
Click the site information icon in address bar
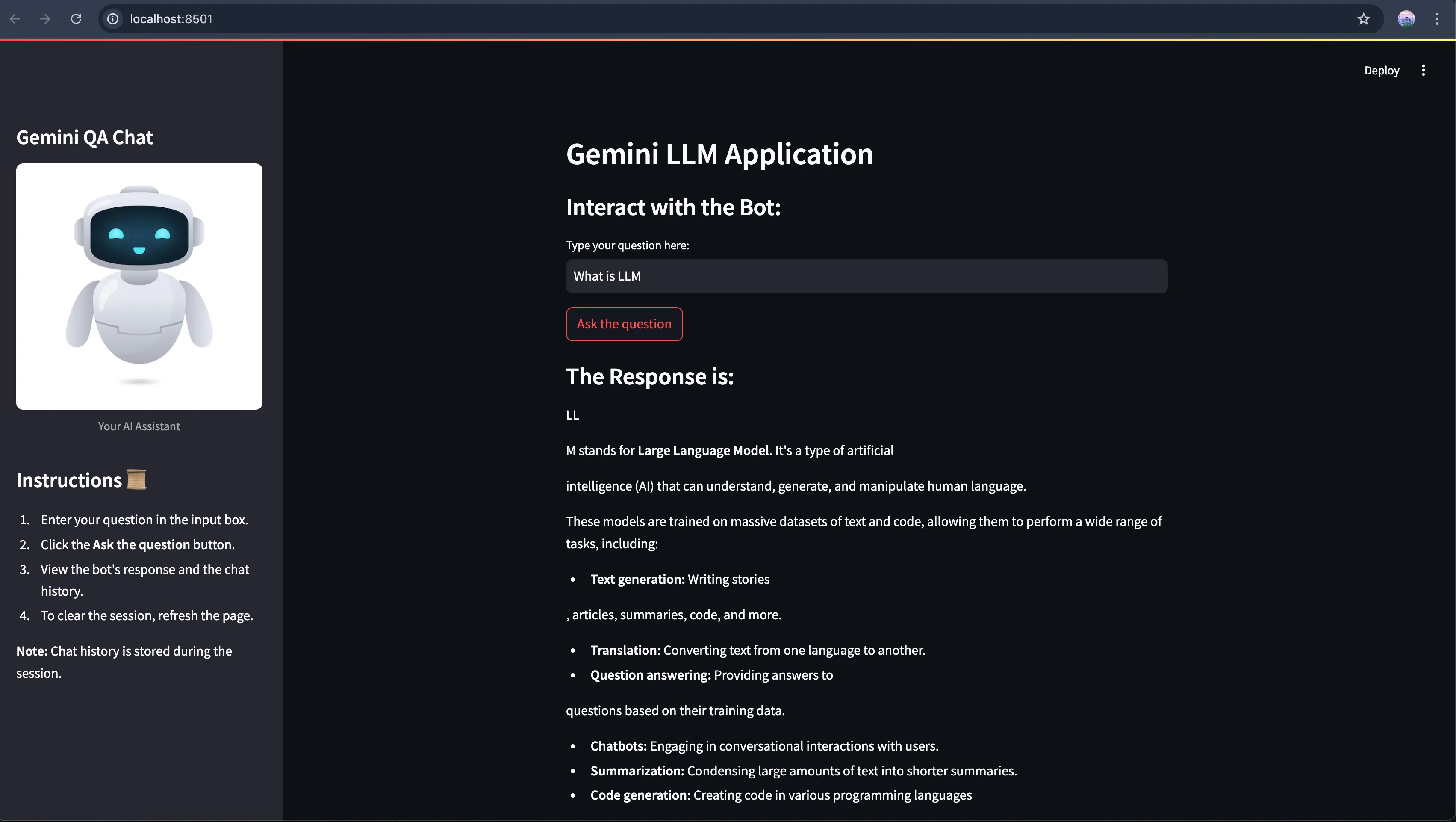[x=112, y=19]
